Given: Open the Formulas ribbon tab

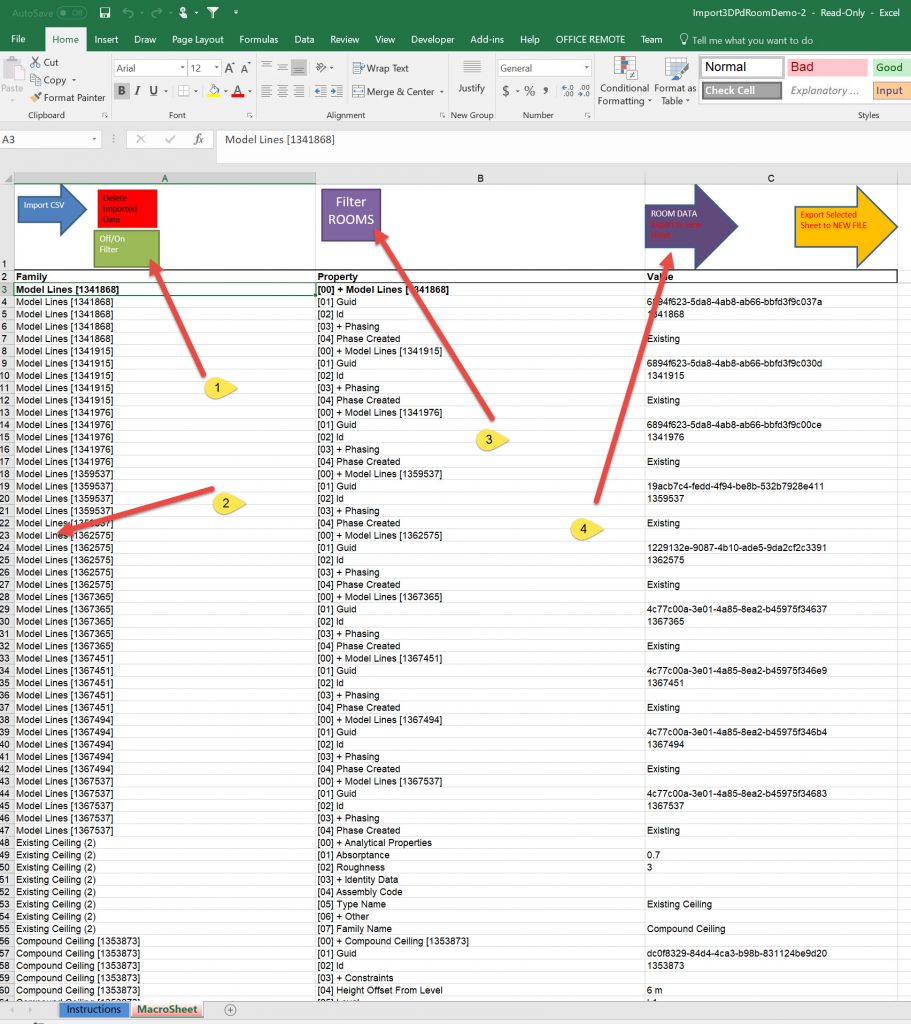Looking at the screenshot, I should click(258, 40).
